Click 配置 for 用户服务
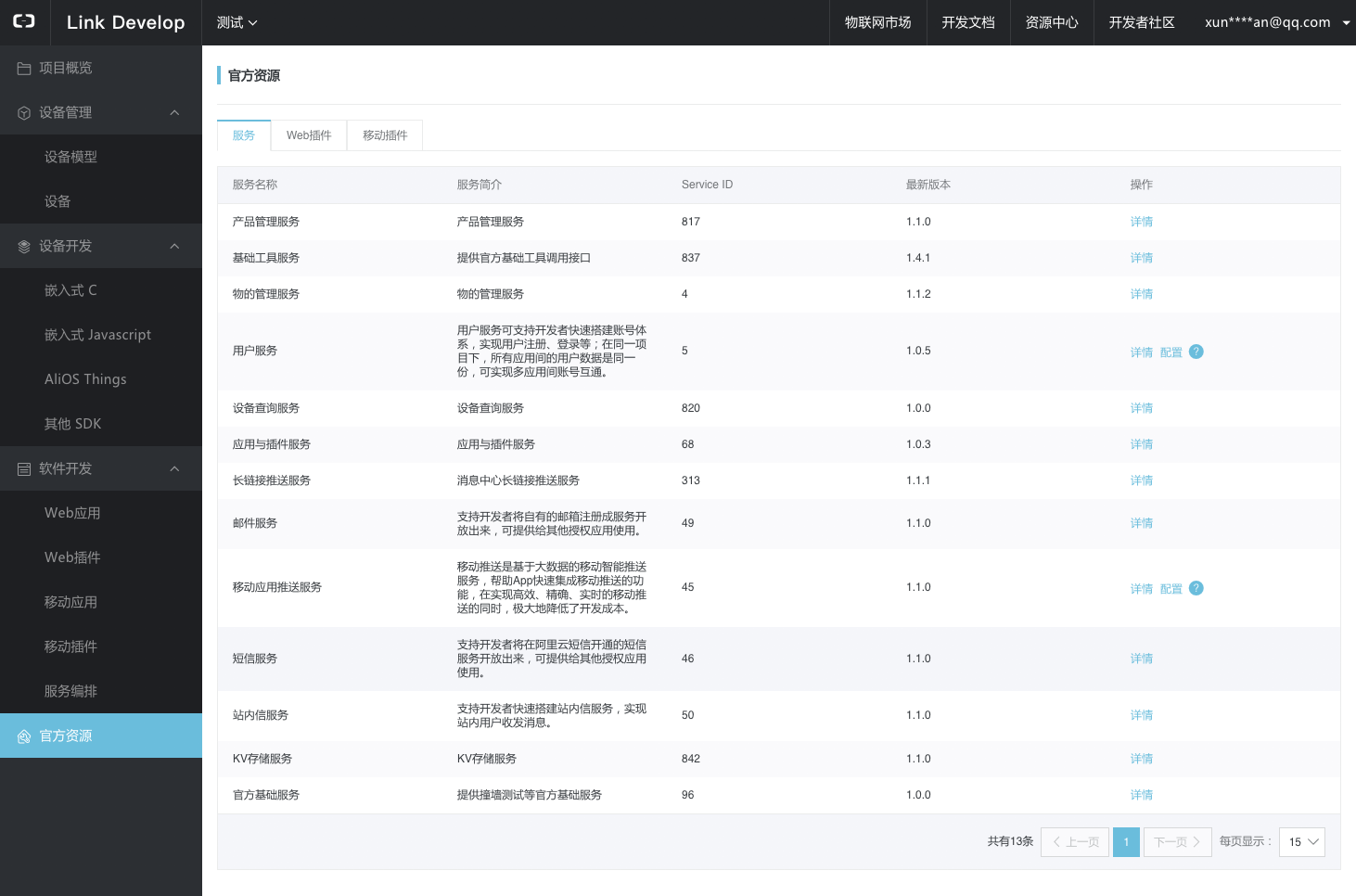Viewport: 1356px width, 896px height. click(x=1171, y=352)
